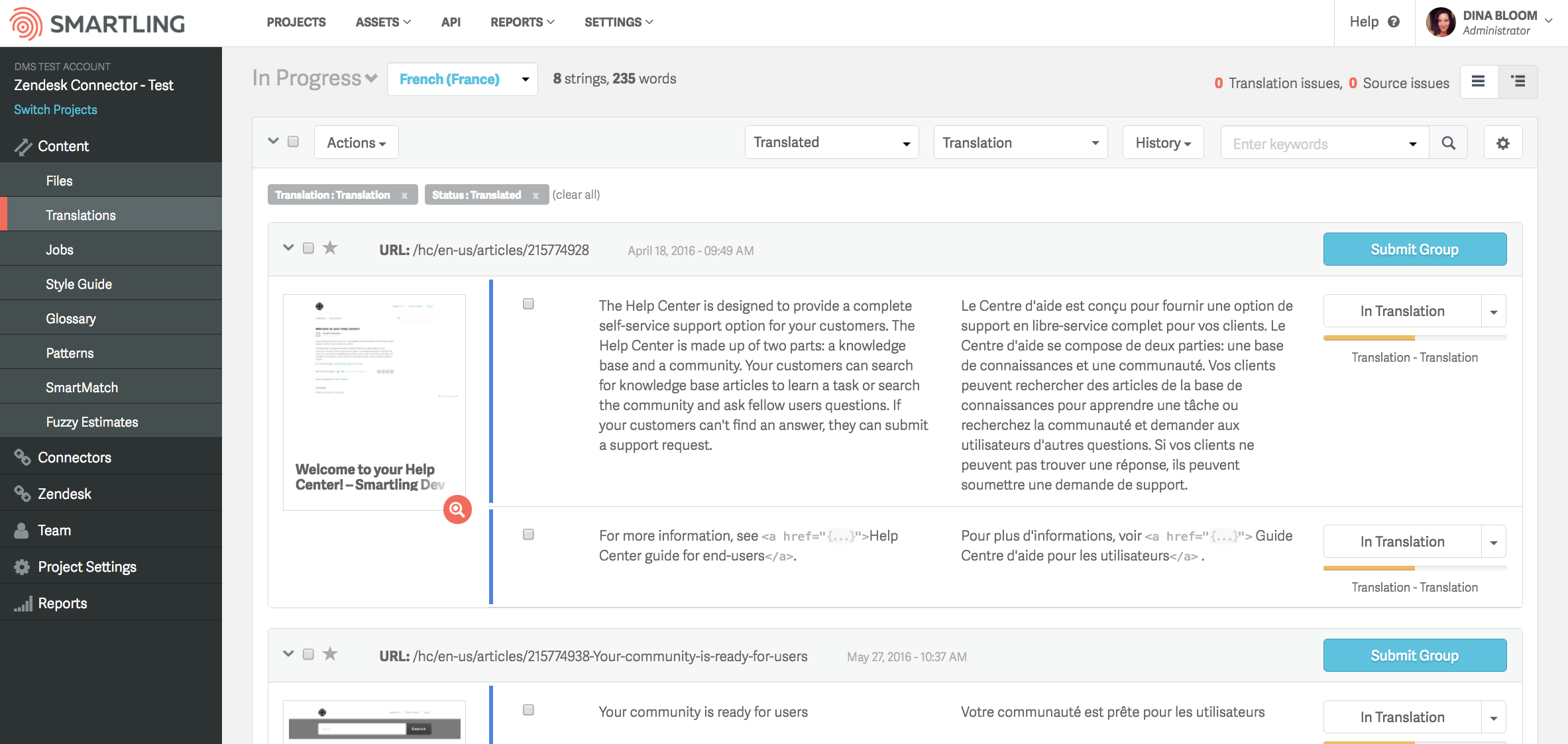Open the Assets menu
The width and height of the screenshot is (1568, 744).
[x=383, y=23]
